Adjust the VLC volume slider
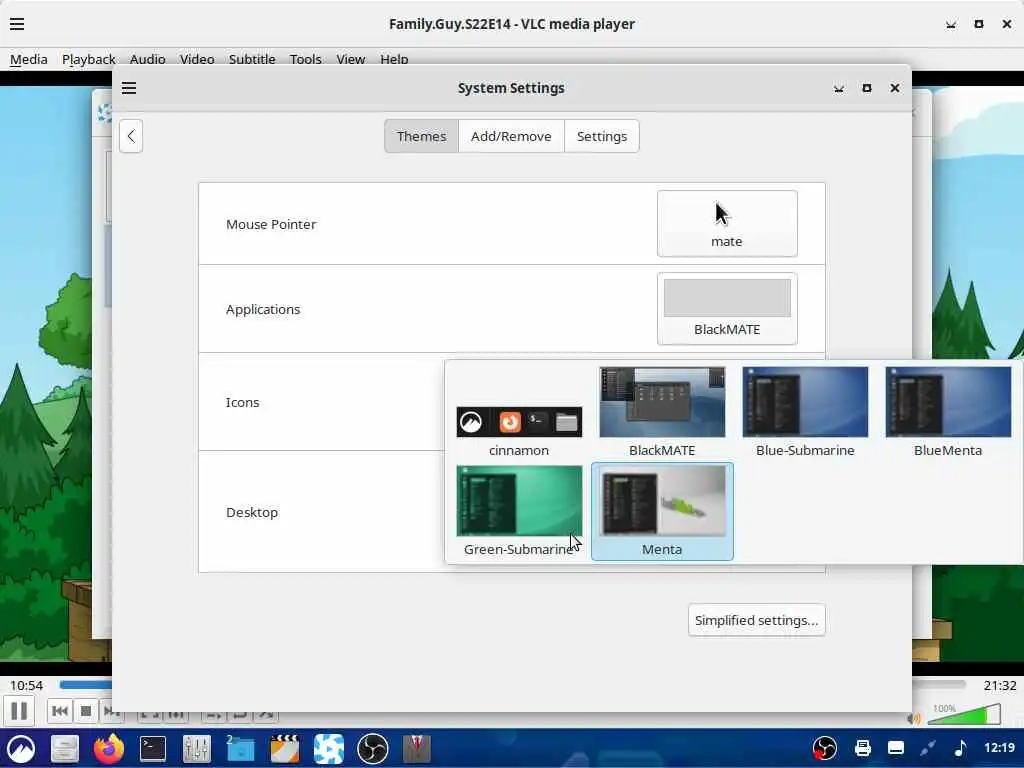 point(964,714)
